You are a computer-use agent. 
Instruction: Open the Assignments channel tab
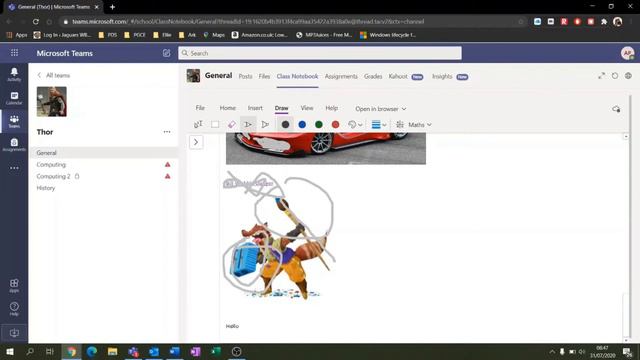pos(341,76)
